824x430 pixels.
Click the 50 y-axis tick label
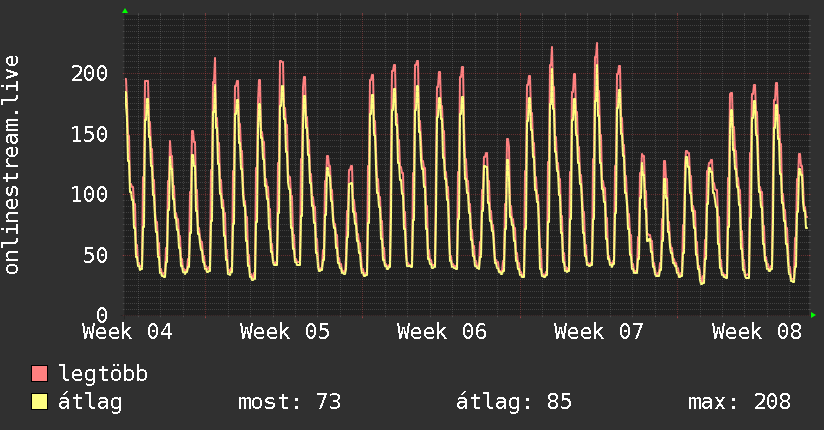(x=96, y=255)
